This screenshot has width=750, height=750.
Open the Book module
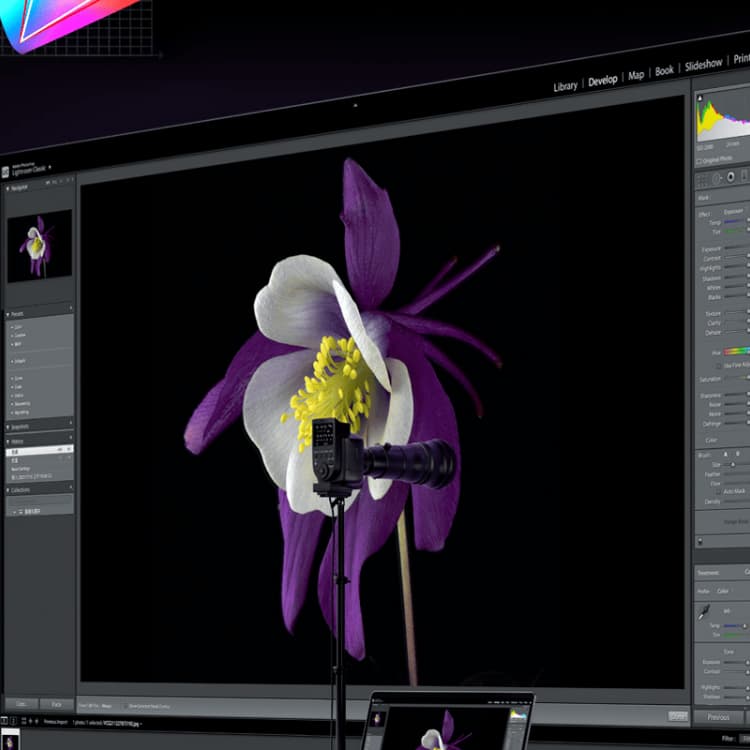pos(664,71)
